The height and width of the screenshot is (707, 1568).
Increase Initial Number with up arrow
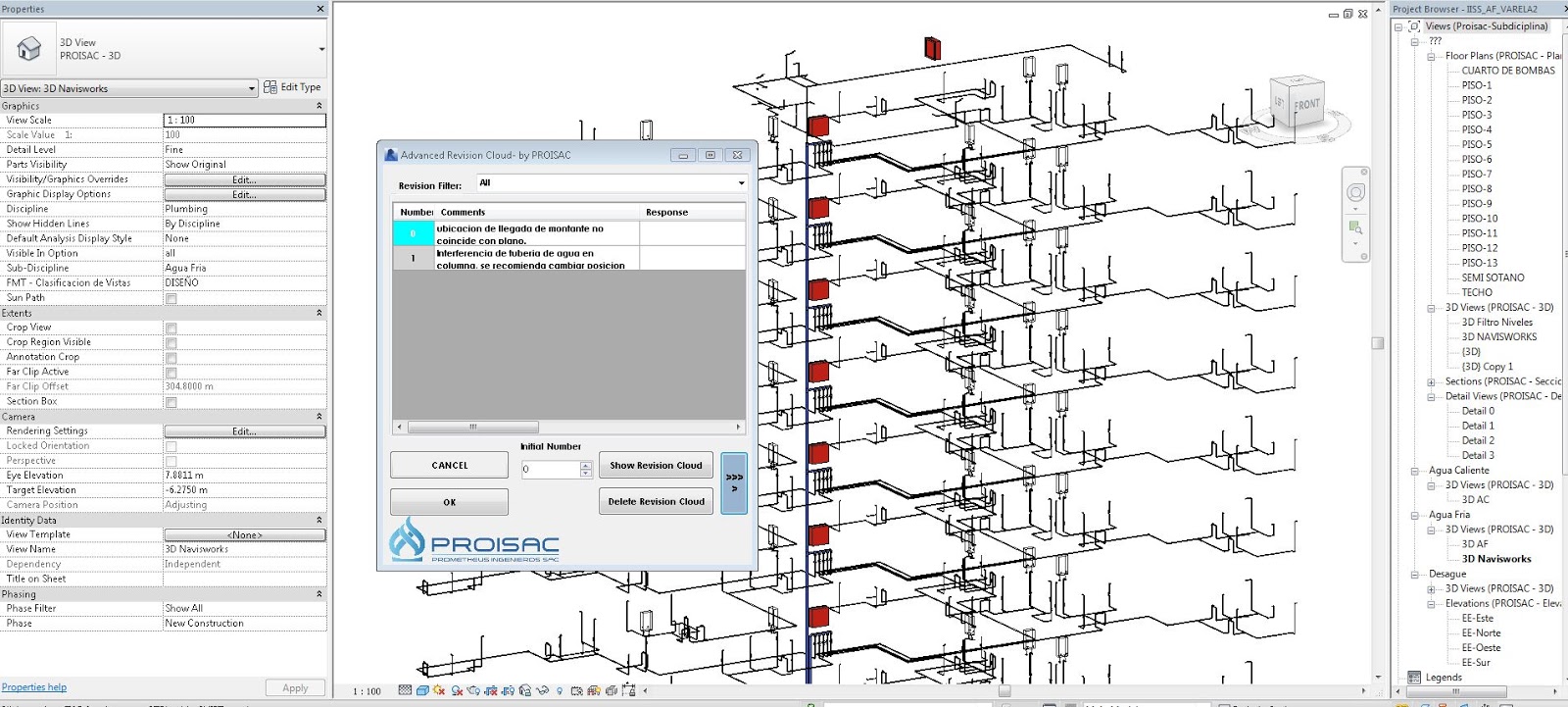[x=586, y=465]
